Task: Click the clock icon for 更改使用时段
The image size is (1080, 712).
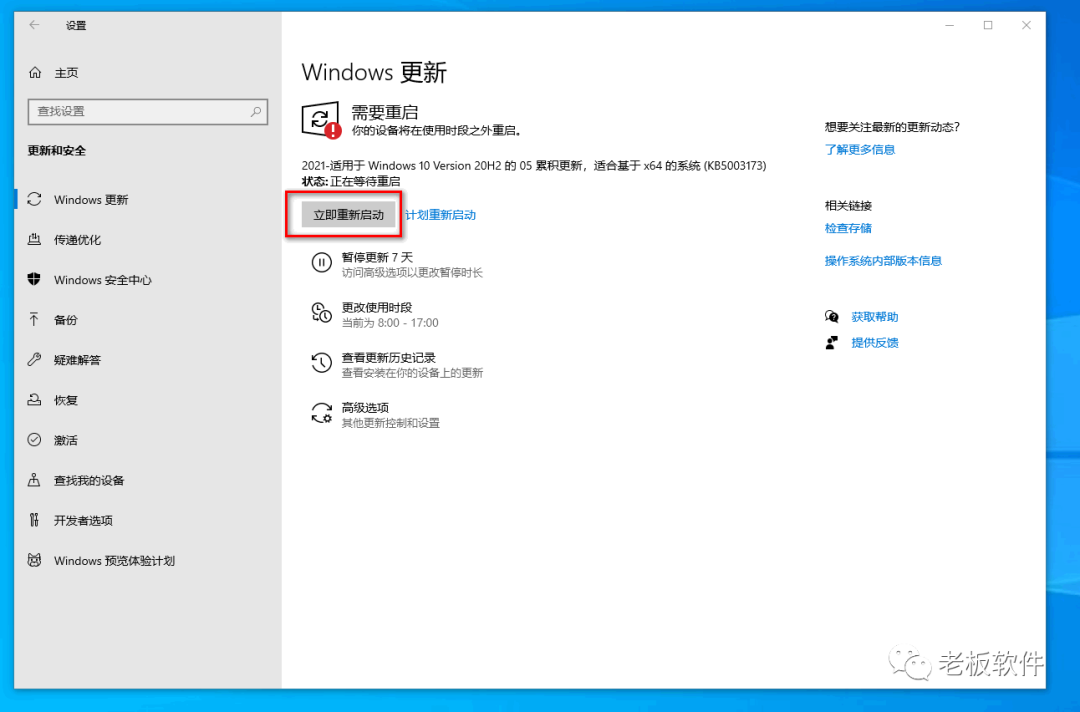Action: (322, 313)
